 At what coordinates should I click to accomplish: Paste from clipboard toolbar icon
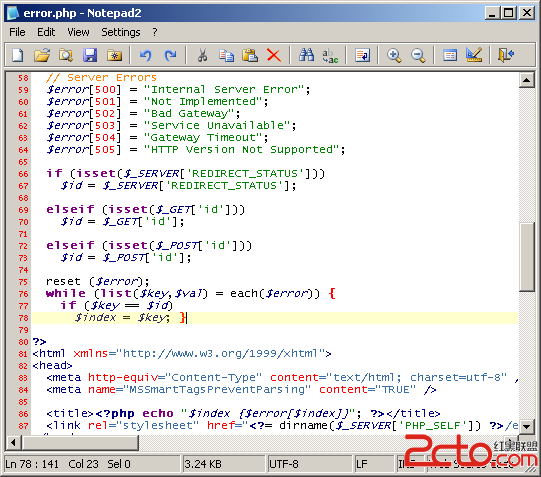pyautogui.click(x=250, y=55)
